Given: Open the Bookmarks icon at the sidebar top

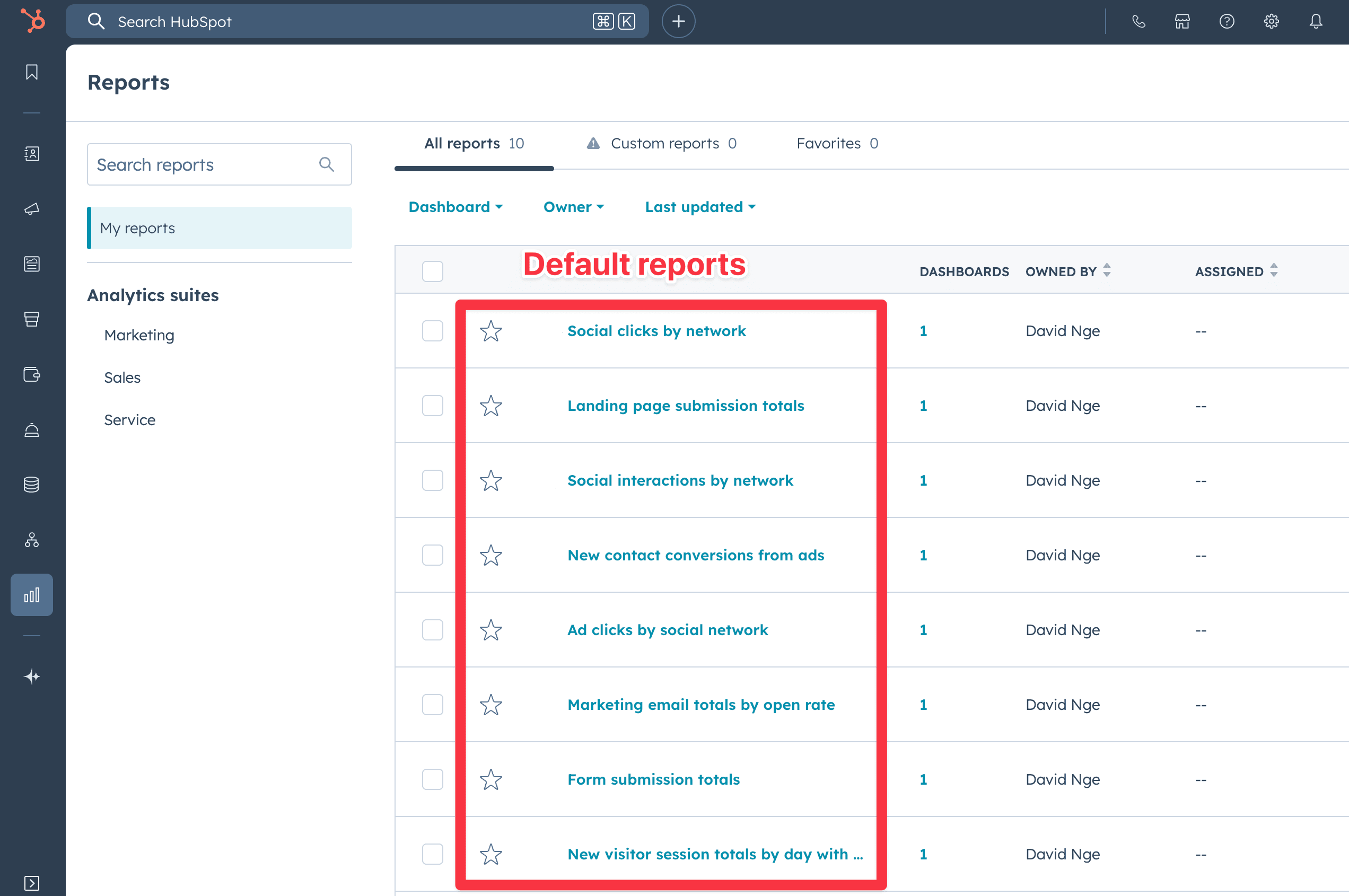Looking at the screenshot, I should 32,72.
